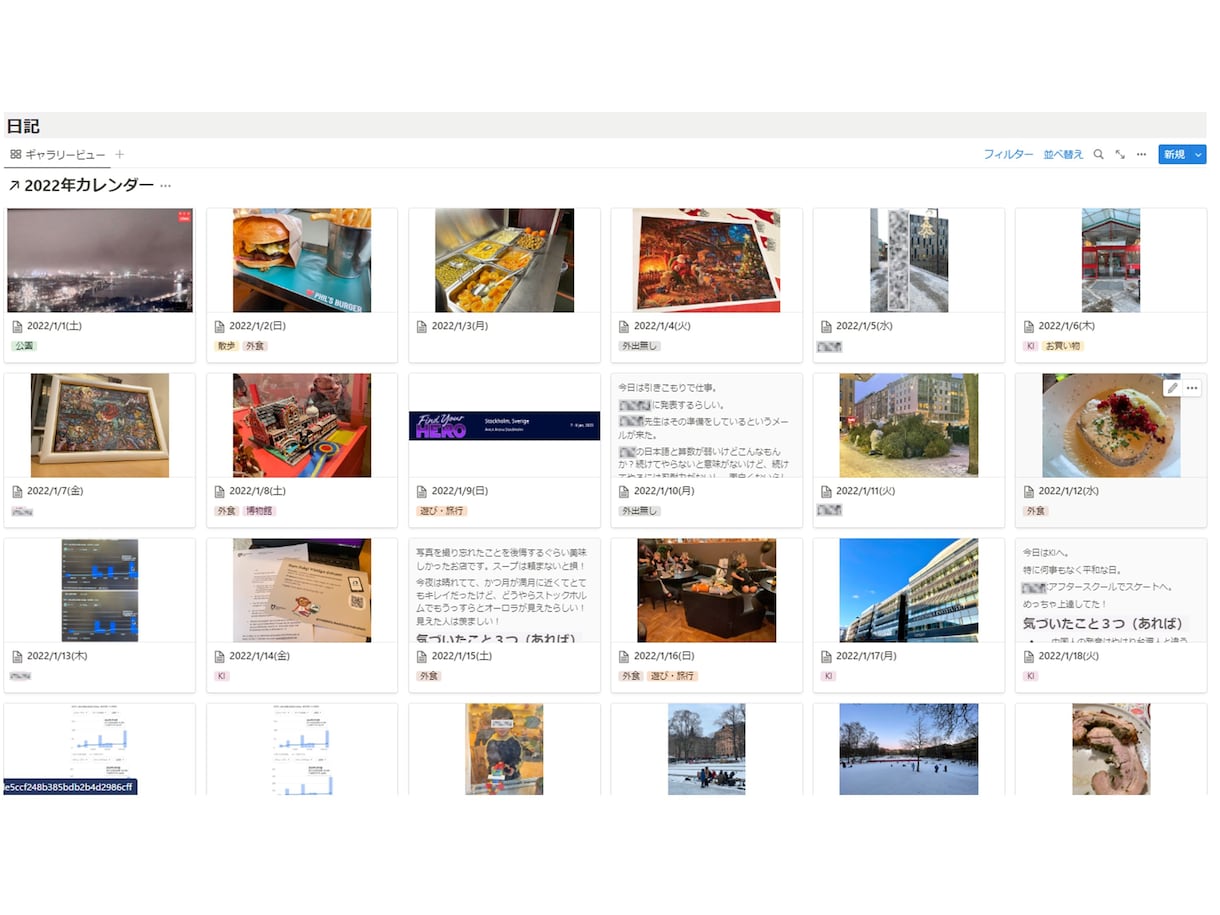Open Christmas tree pile photo 2022/1/11(火)
Screen dimensions: 1220x915
point(909,425)
